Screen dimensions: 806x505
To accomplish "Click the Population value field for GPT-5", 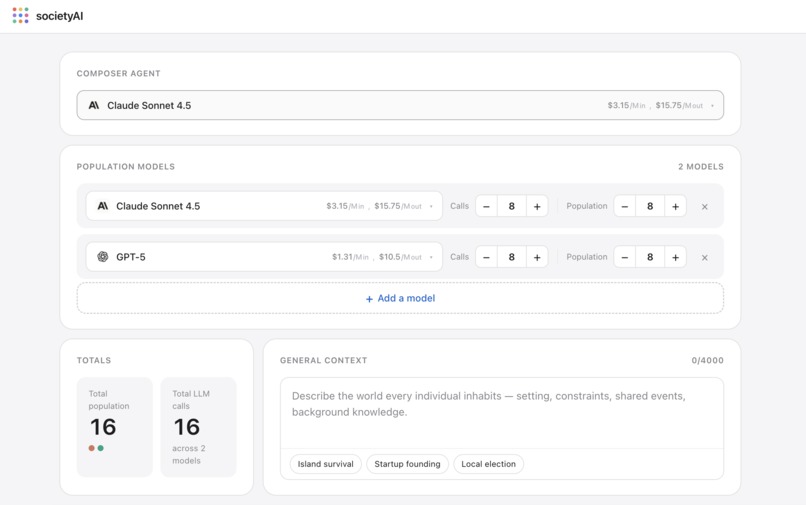I will pos(650,257).
